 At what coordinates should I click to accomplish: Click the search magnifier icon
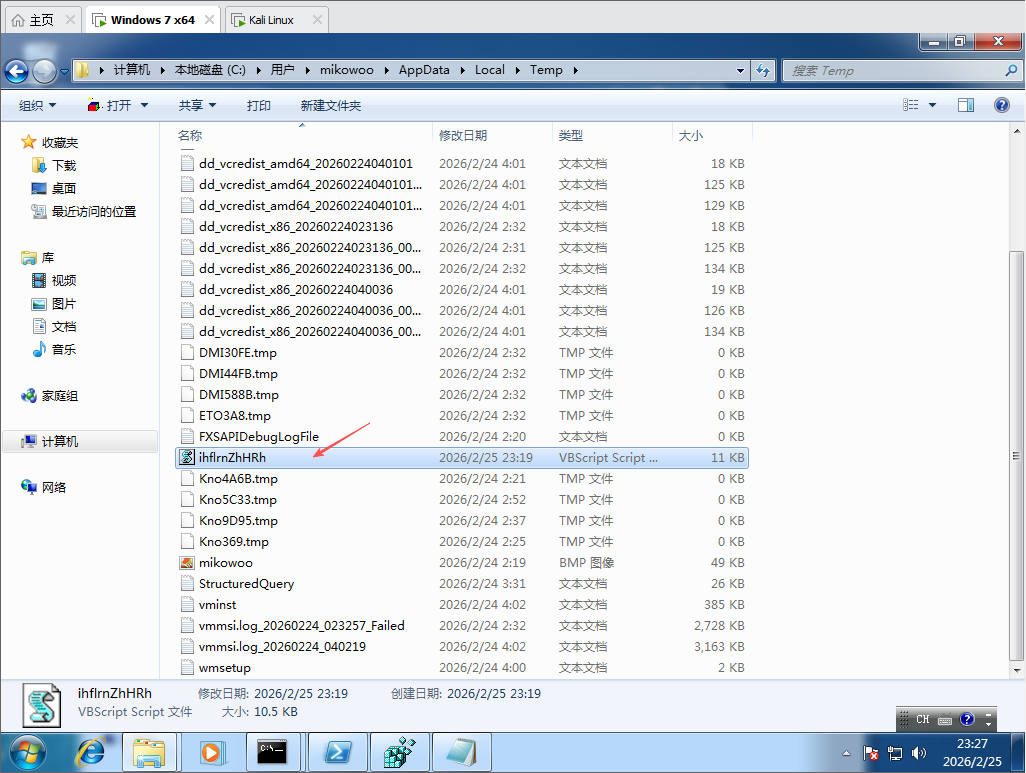[1011, 70]
